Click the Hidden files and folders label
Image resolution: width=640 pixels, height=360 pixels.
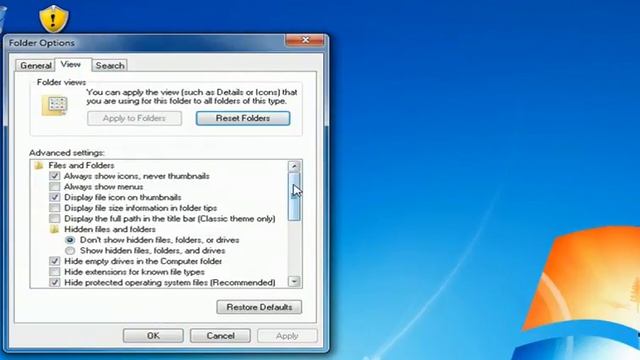(110, 229)
